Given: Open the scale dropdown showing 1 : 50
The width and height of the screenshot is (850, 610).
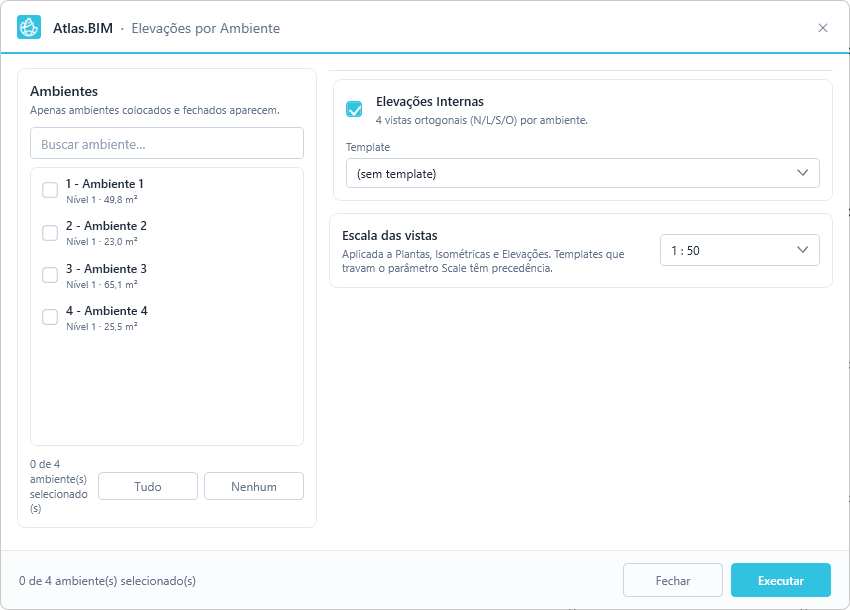Looking at the screenshot, I should tap(739, 250).
